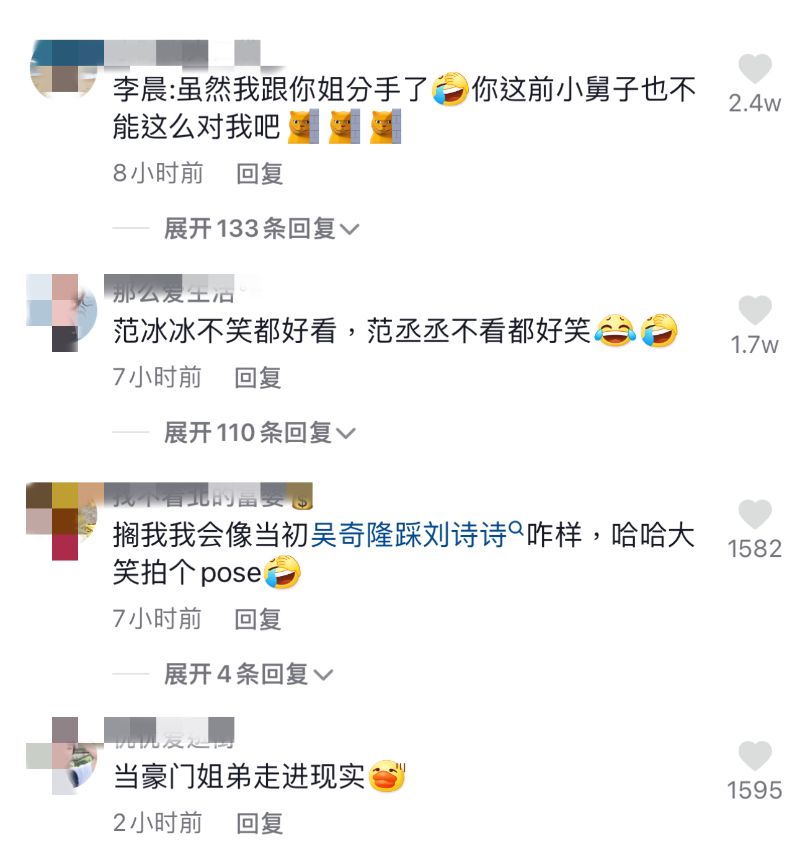Expand the 4 replies thread
800x847 pixels.
(248, 674)
